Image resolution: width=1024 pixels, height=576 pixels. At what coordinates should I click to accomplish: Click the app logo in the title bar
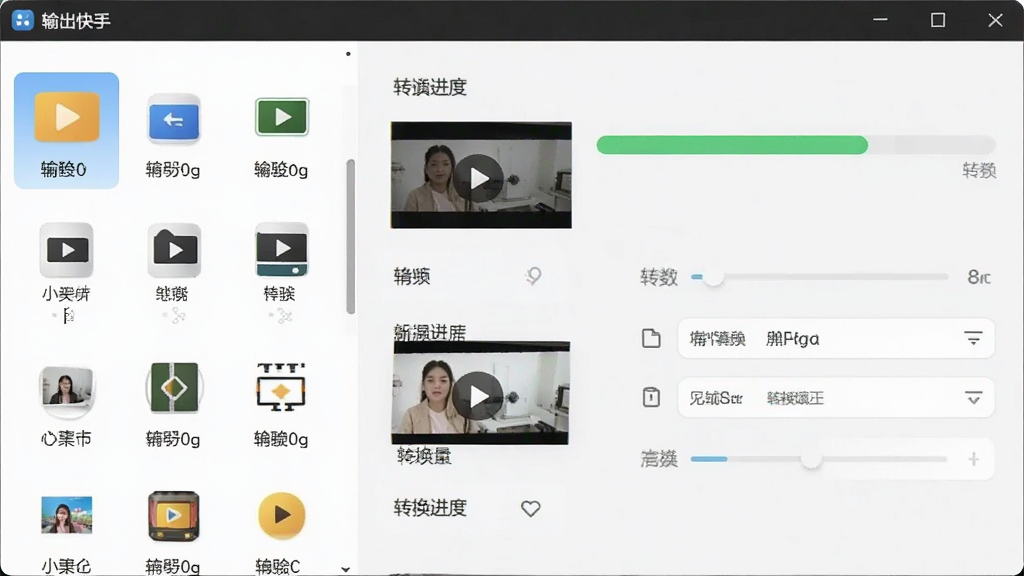point(23,20)
